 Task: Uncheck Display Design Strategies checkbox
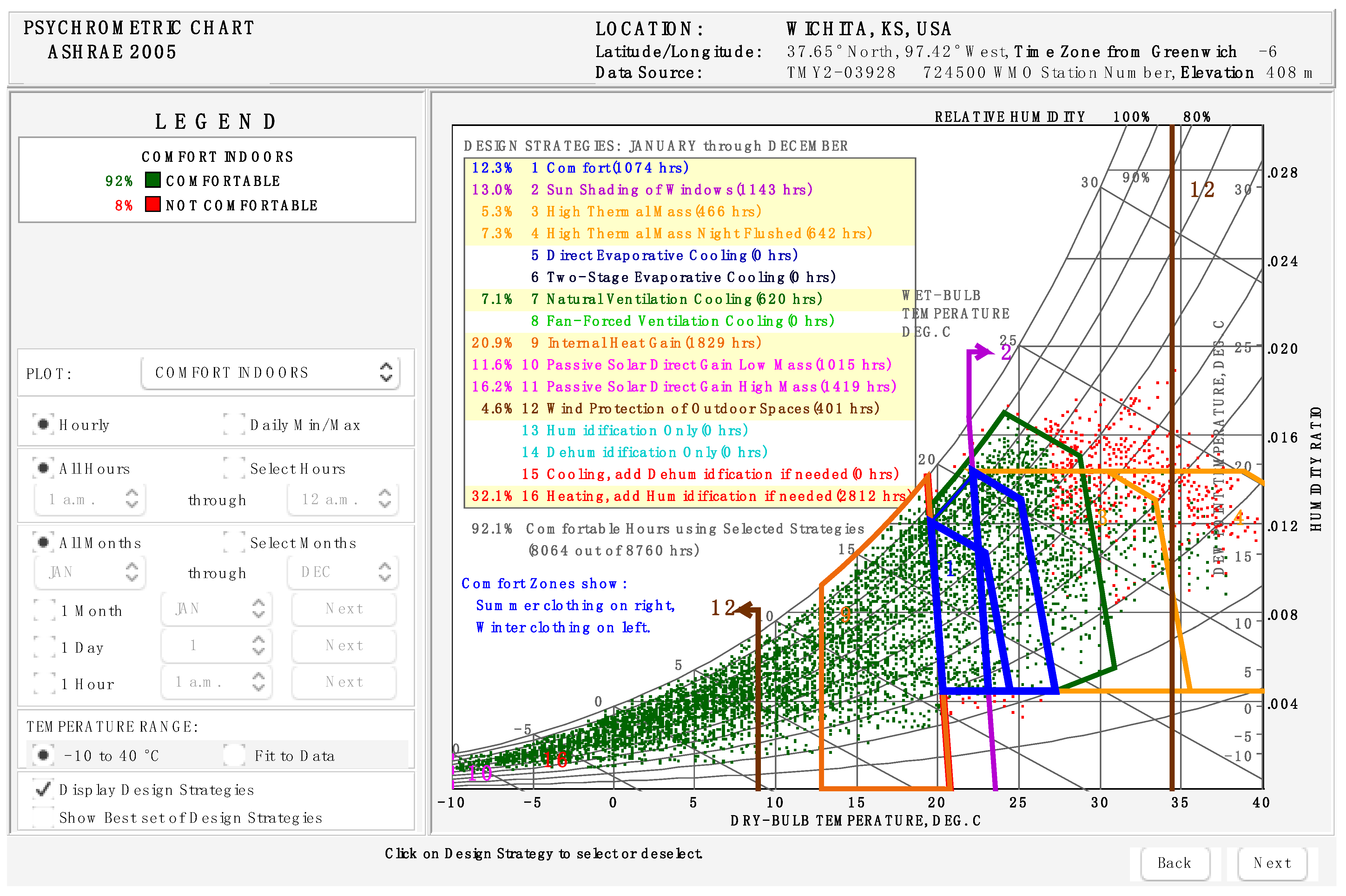pyautogui.click(x=43, y=789)
